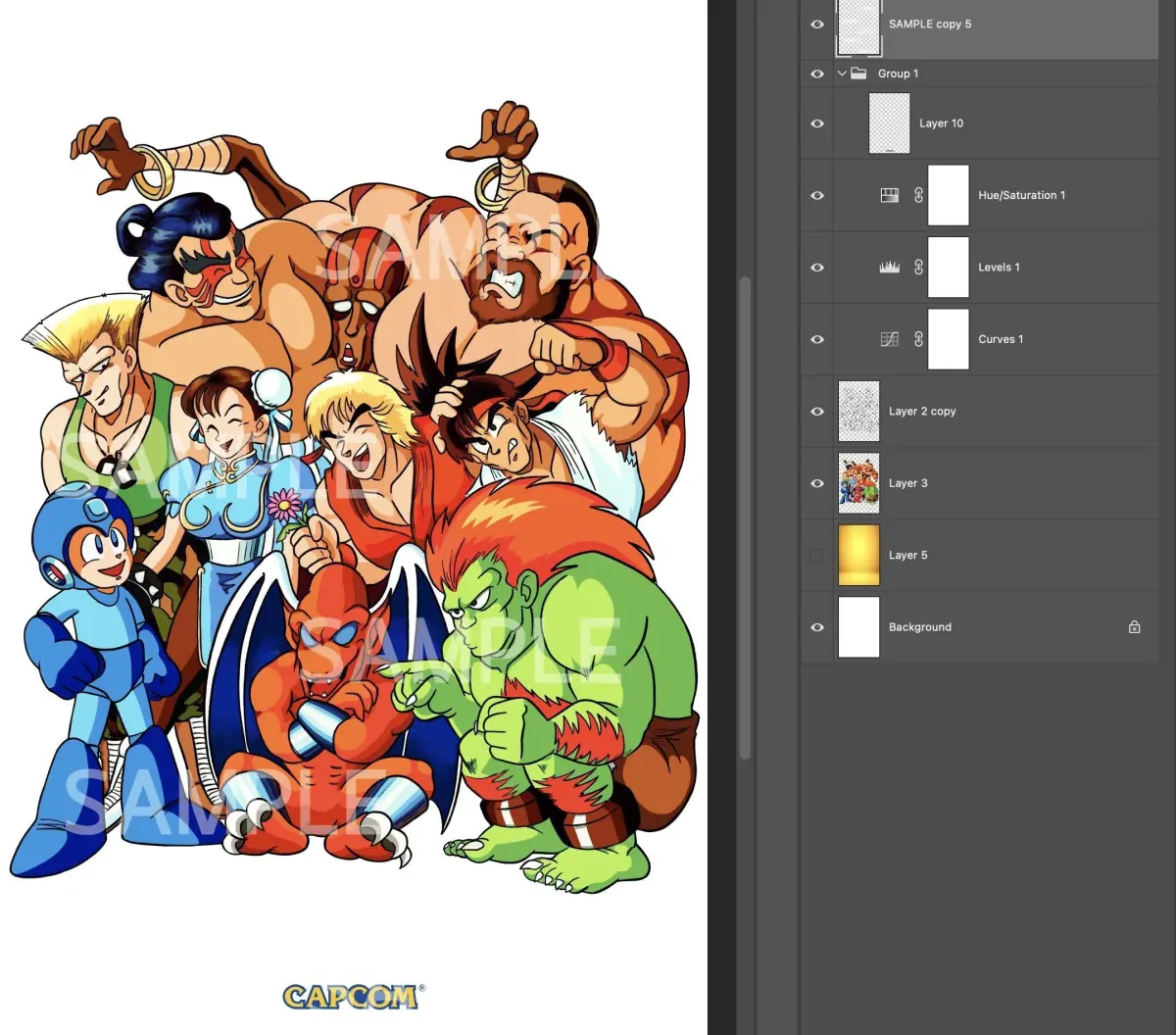The width and height of the screenshot is (1176, 1035).
Task: Select the Hue/Saturation 1 label
Action: (1021, 195)
